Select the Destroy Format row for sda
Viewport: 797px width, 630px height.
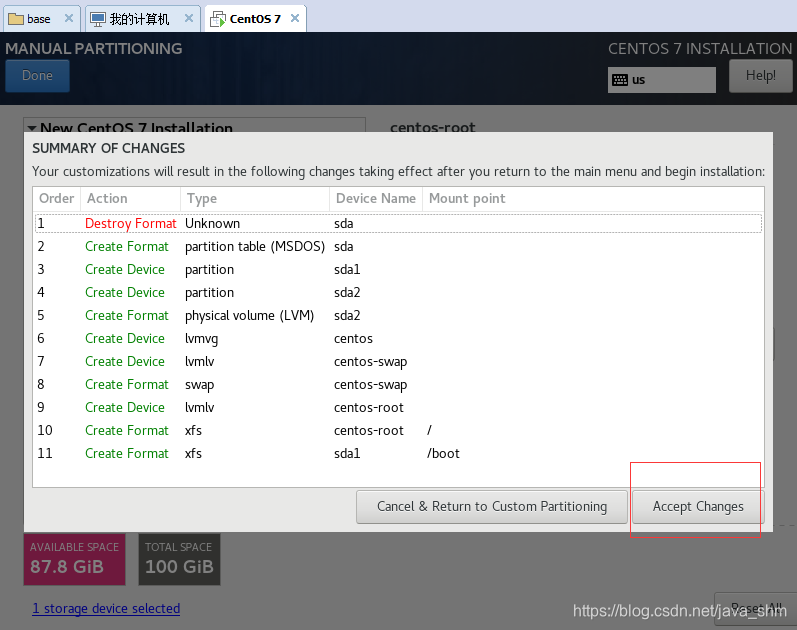tap(398, 224)
